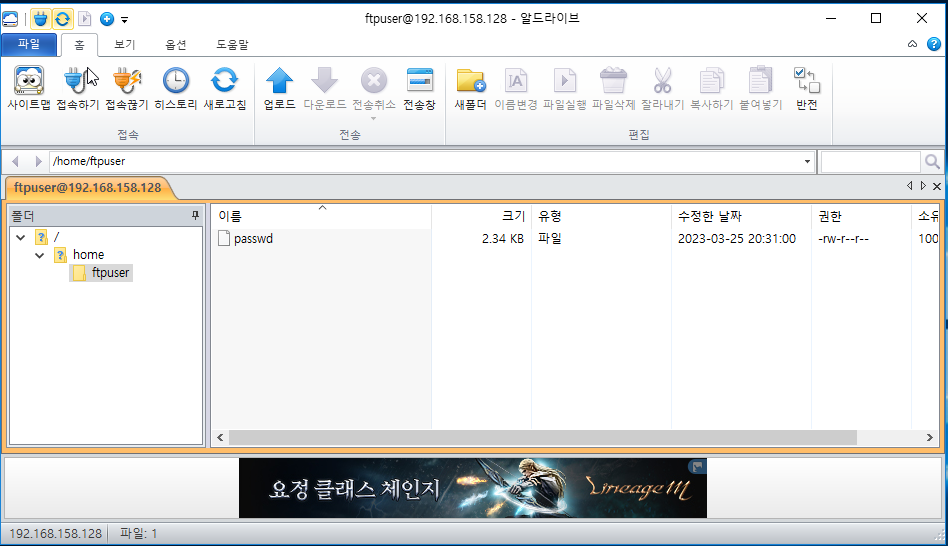Pin the 폴더 panel pushpin
This screenshot has height=546, width=948.
tap(195, 215)
